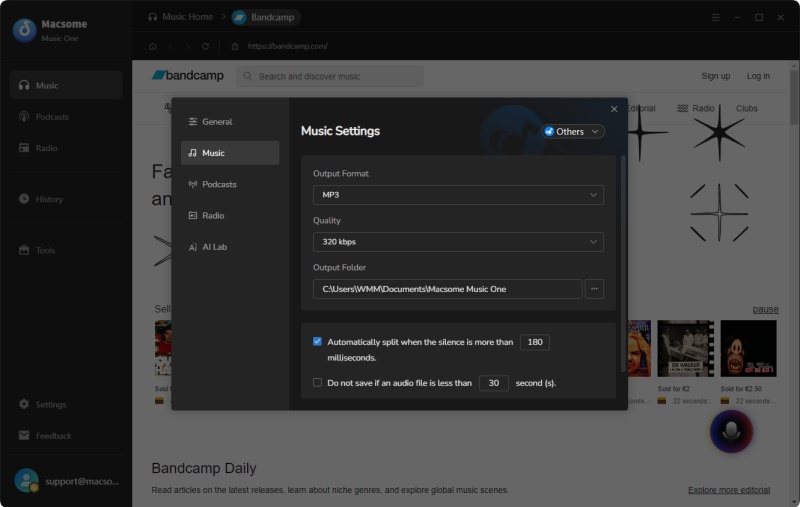Open the General settings tab
Image resolution: width=800 pixels, height=507 pixels.
click(x=230, y=121)
